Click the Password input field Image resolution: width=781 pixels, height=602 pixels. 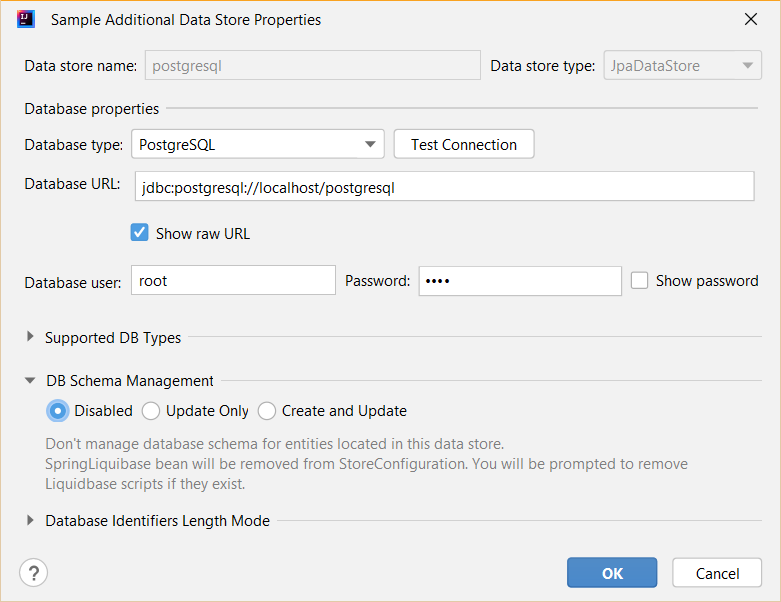click(520, 281)
